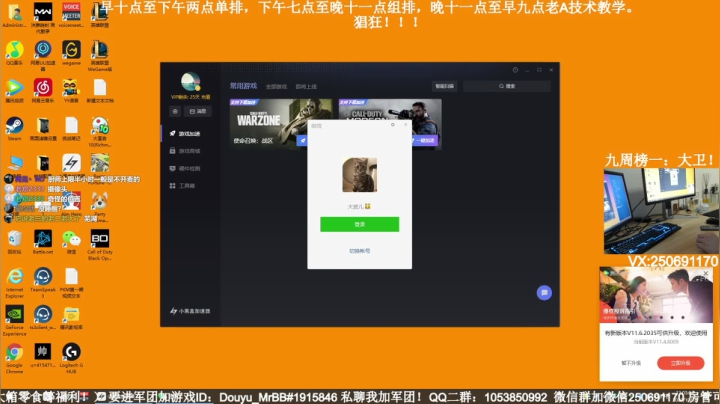Click the accelerator help icon in title bar

pos(515,70)
